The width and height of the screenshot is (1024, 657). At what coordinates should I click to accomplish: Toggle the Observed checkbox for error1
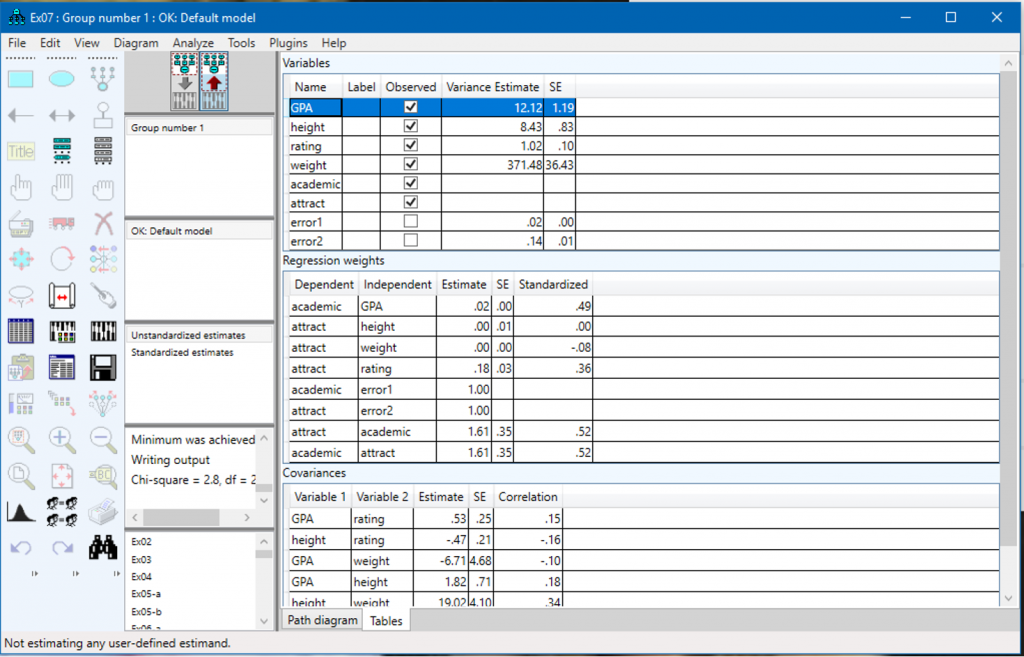click(x=411, y=222)
